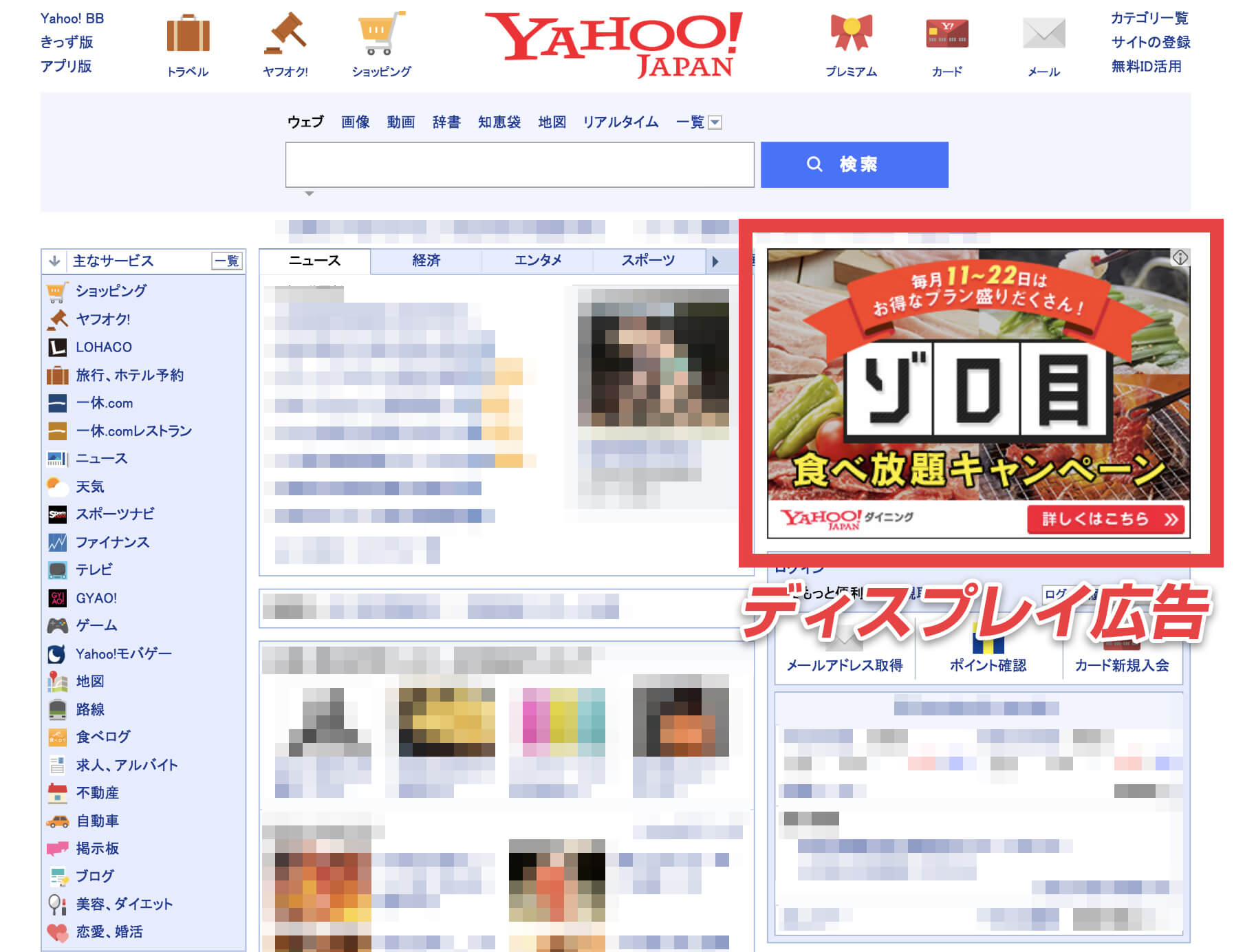
Task: Open 旅行、ホテル予約 in services list
Action: pyautogui.click(x=129, y=375)
